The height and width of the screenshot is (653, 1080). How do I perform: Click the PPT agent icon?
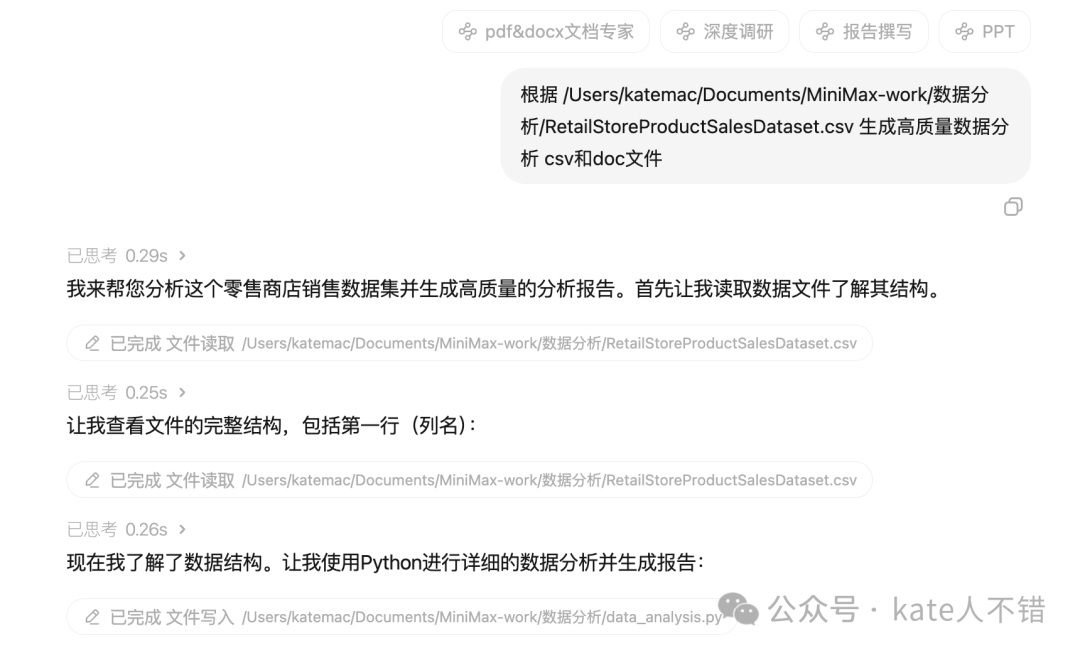click(964, 32)
